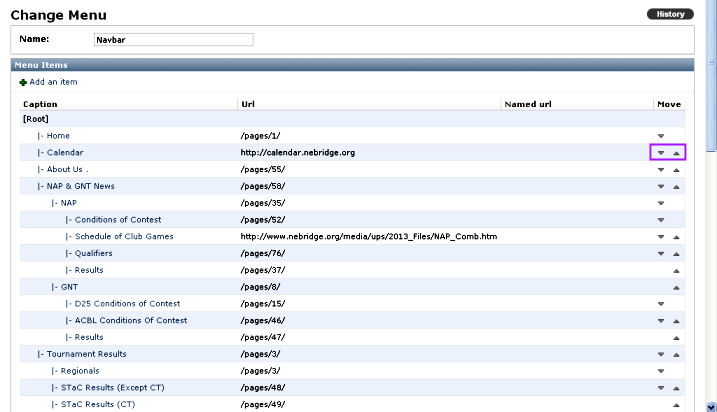Move NAP & GNT News down
This screenshot has height=412, width=717.
pyautogui.click(x=660, y=187)
